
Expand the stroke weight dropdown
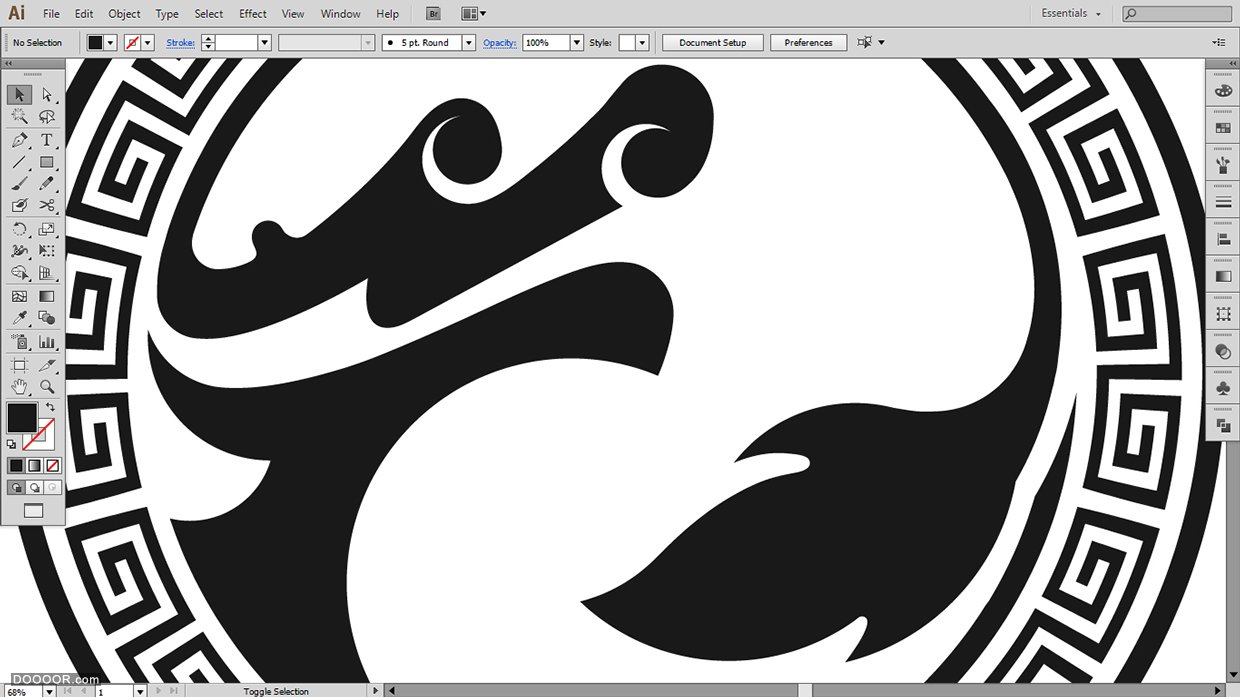coord(265,43)
